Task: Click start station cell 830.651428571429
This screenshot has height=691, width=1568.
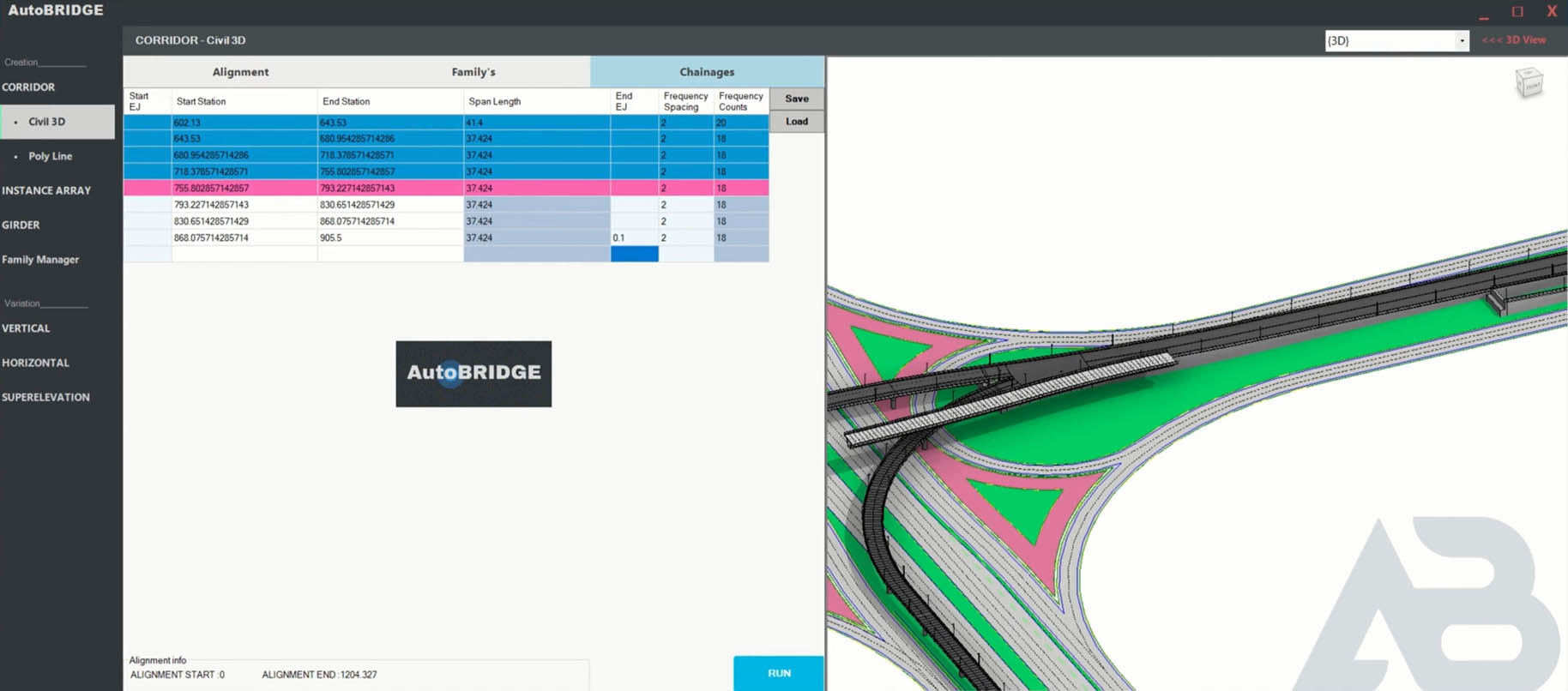Action: (x=244, y=221)
